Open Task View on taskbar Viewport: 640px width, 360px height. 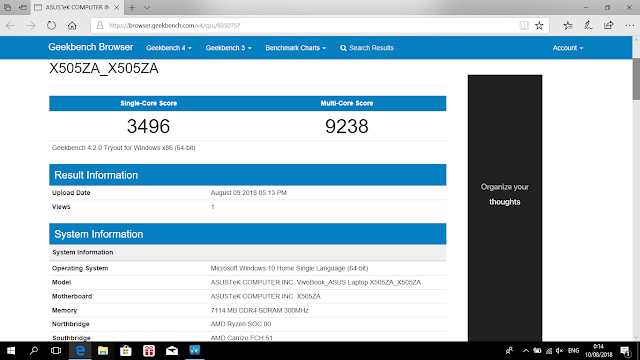pyautogui.click(x=56, y=351)
